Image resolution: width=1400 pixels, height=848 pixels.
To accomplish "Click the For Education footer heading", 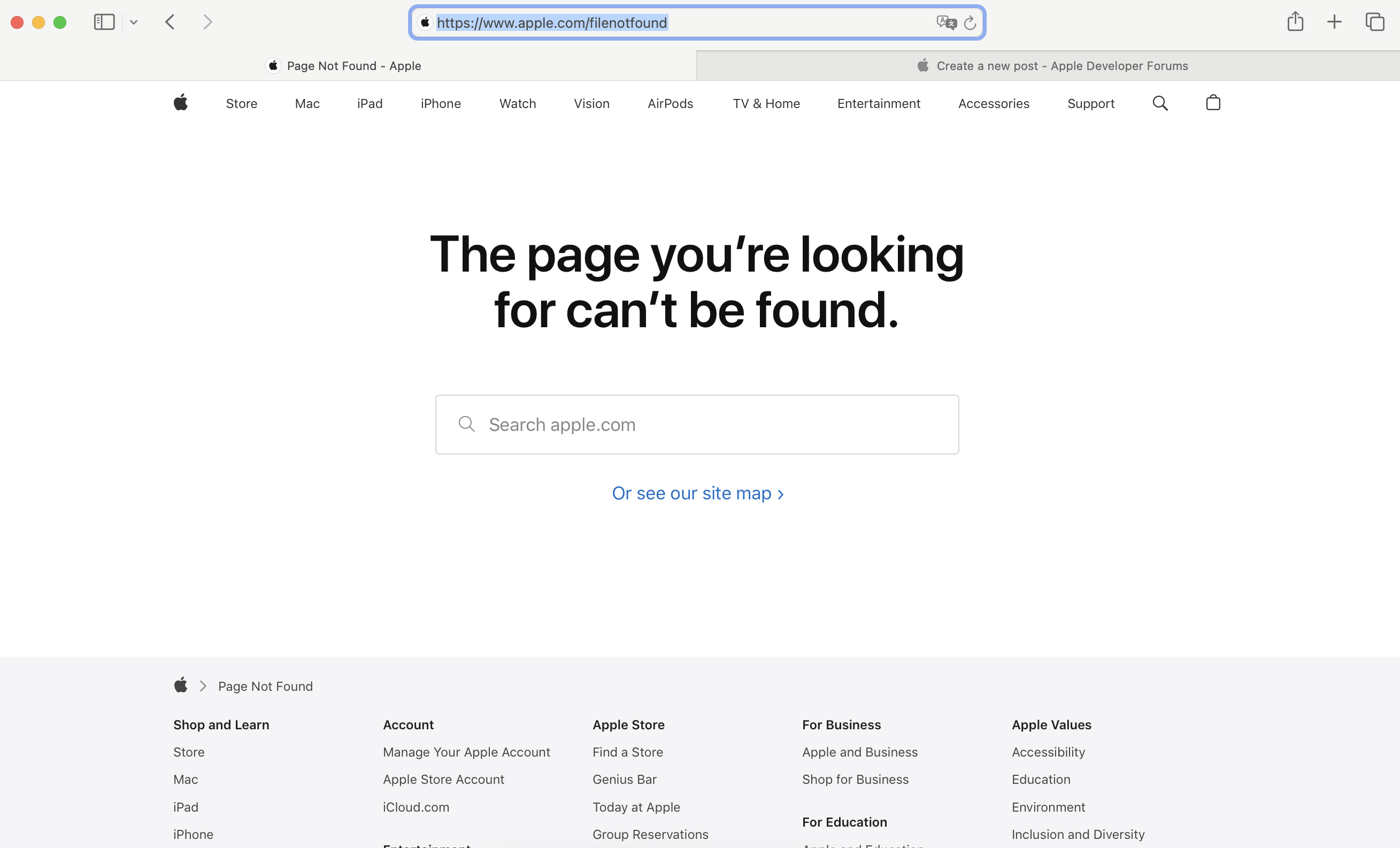I will pos(844,822).
